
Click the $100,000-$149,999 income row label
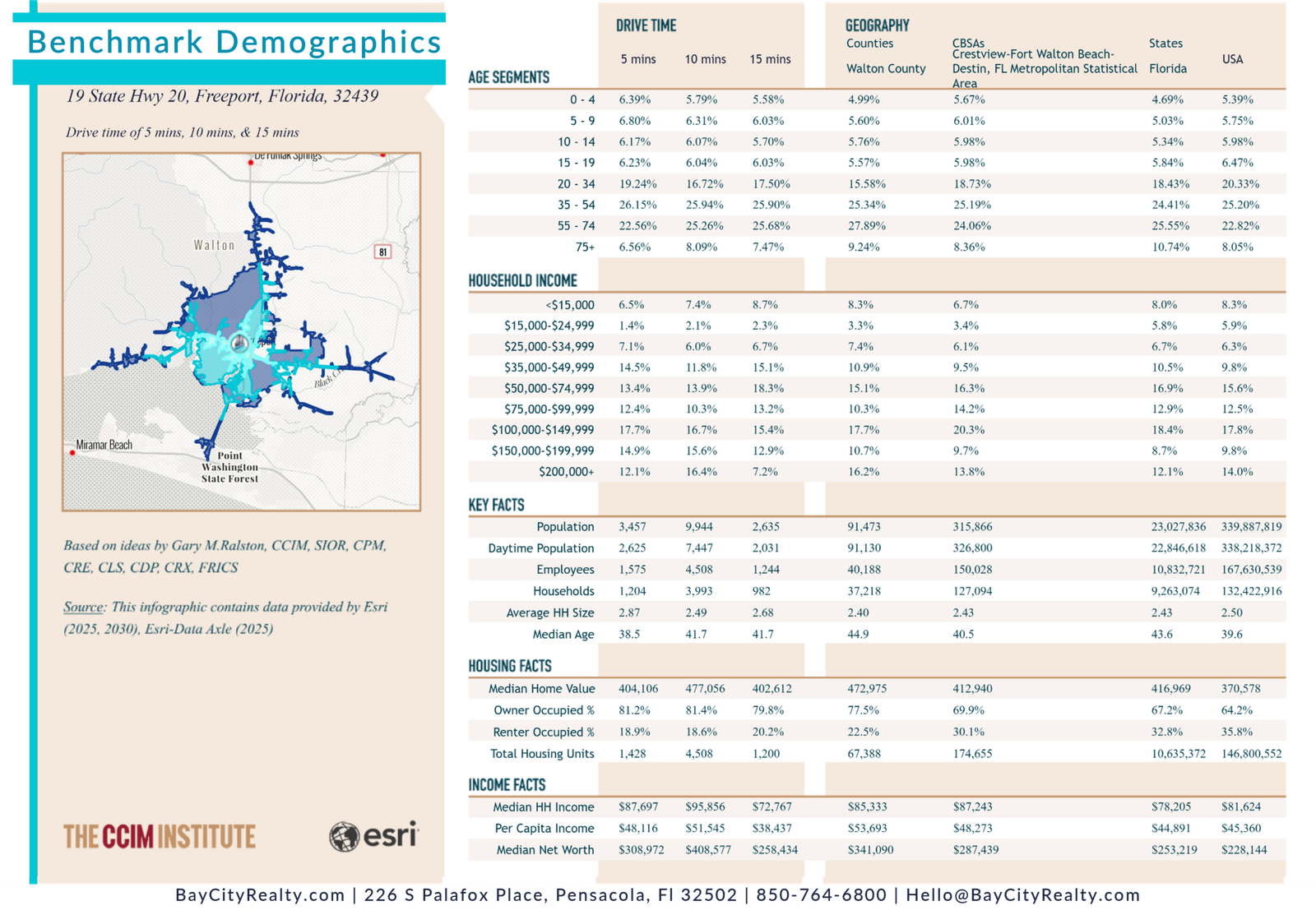click(543, 430)
